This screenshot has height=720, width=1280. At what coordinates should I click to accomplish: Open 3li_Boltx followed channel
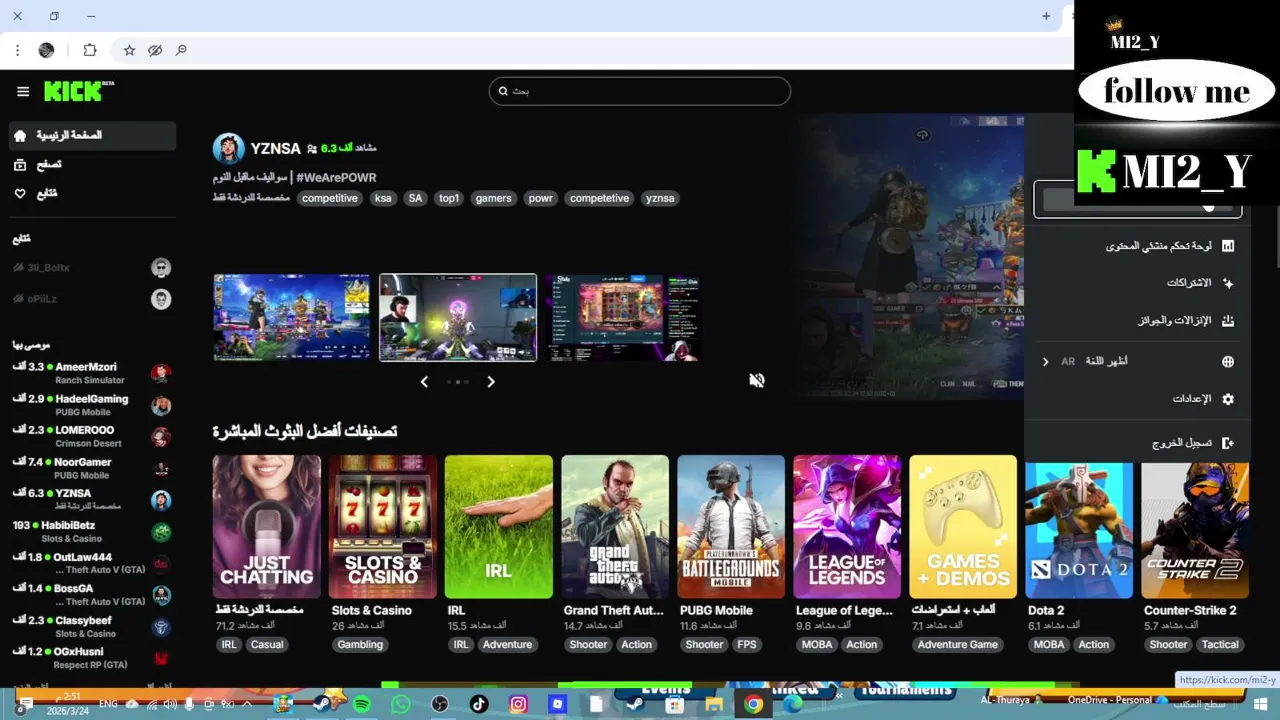(x=92, y=268)
